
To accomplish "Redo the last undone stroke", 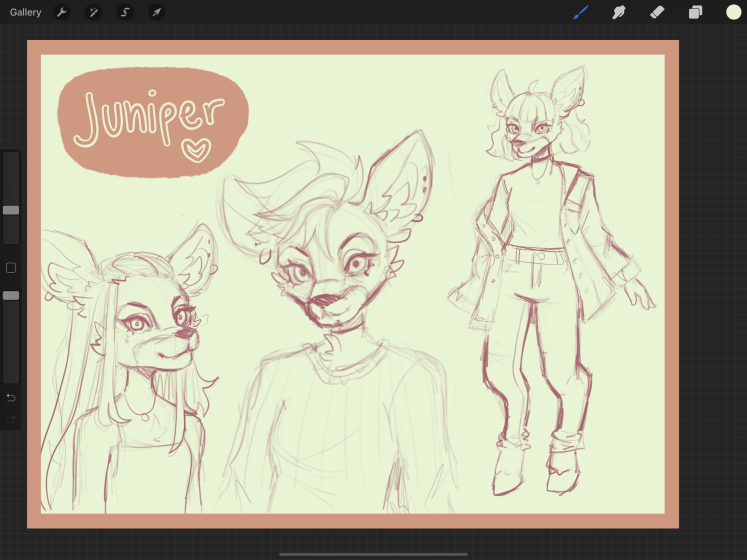I will point(11,419).
